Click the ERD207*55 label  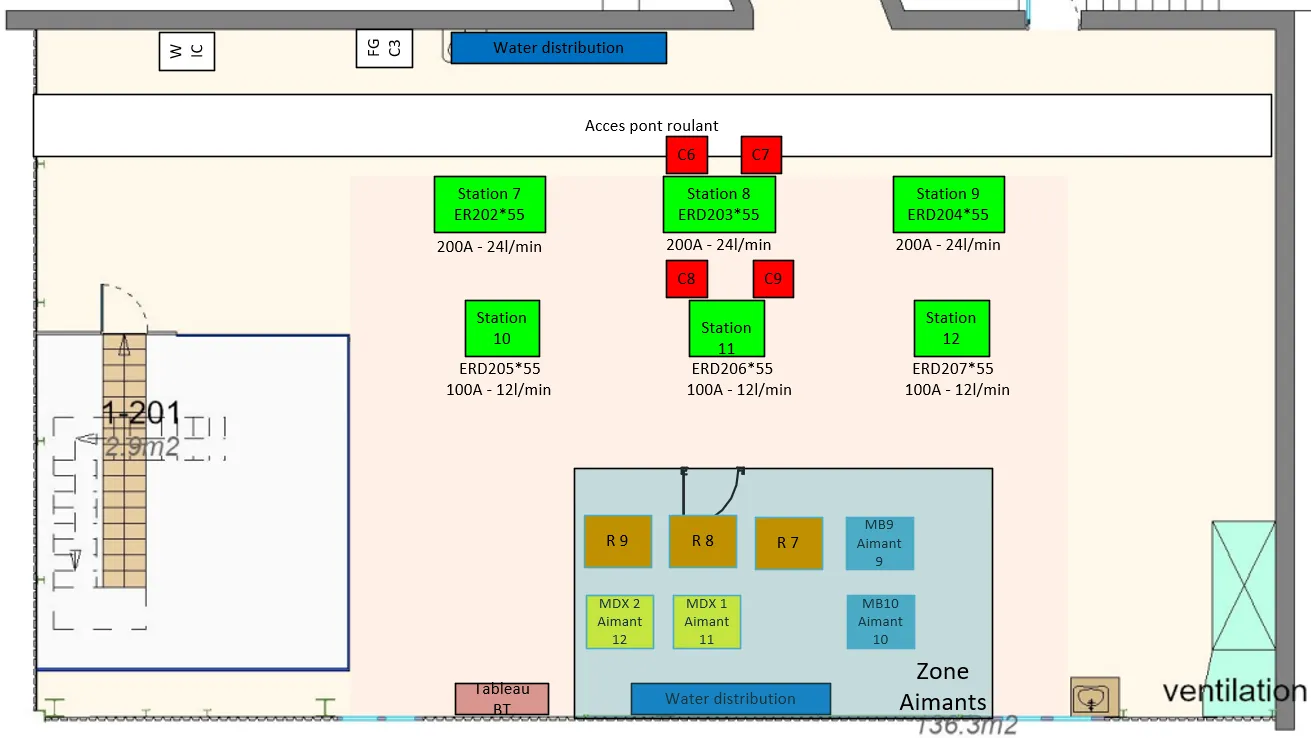(x=953, y=368)
